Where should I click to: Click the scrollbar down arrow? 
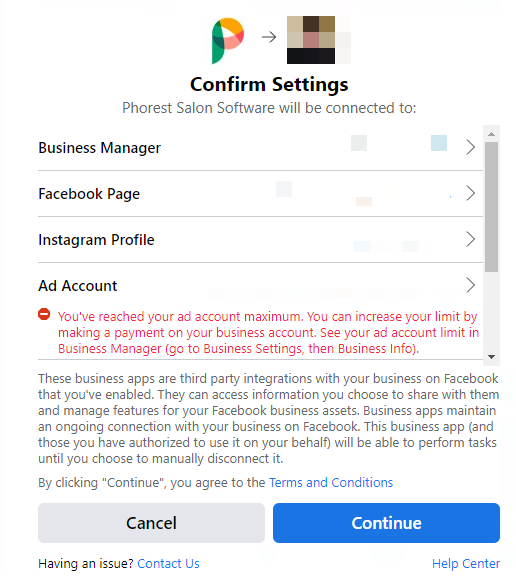tap(491, 357)
